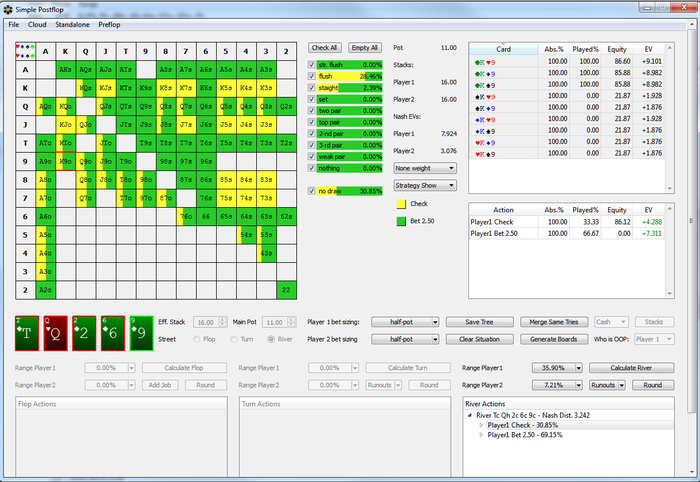Open the None weight dropdown
Screen dimensions: 700x482
(425, 168)
